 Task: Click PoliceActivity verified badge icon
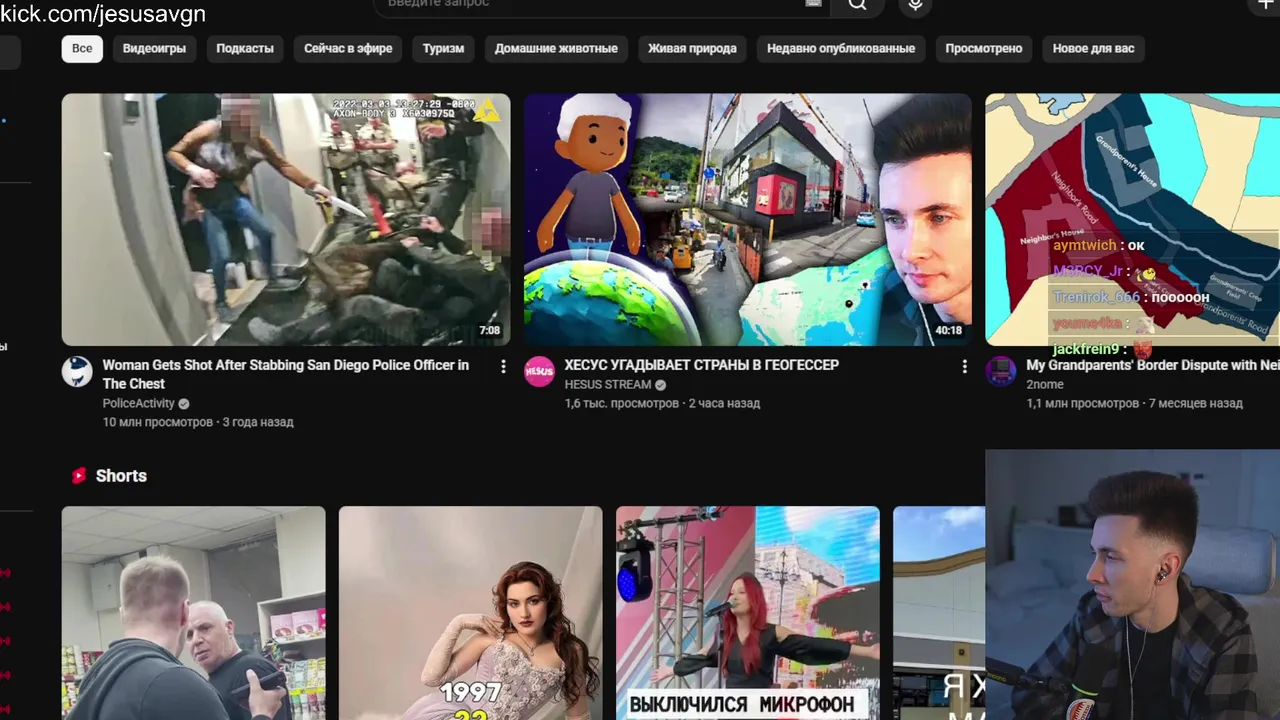pyautogui.click(x=184, y=404)
